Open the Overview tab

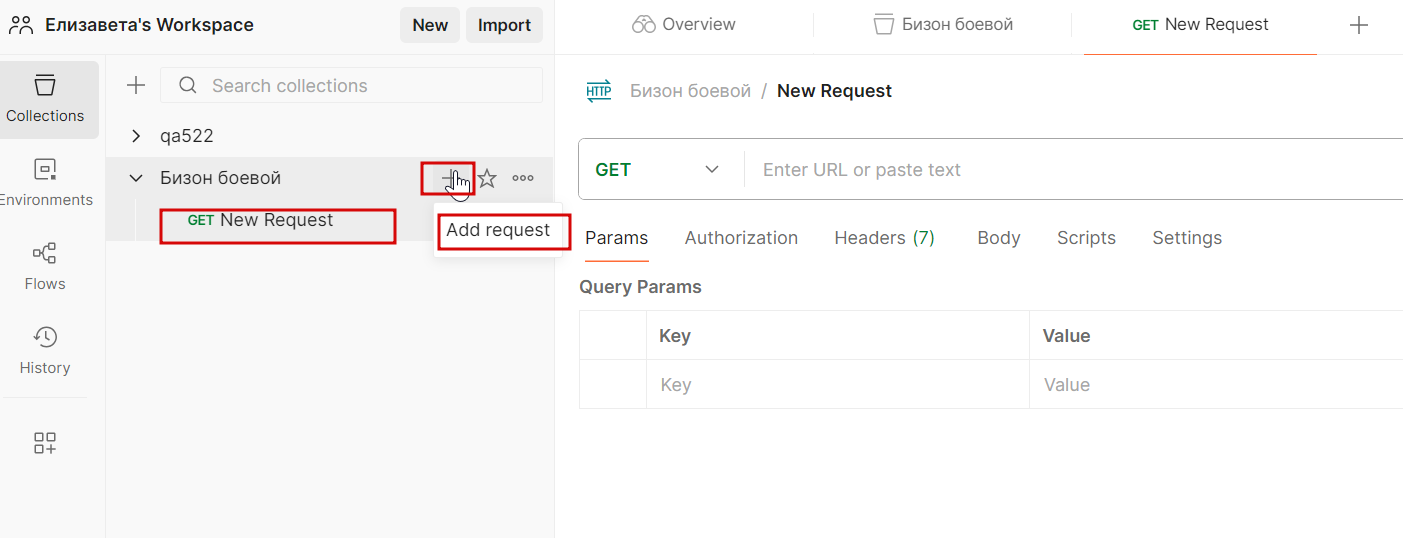point(684,25)
